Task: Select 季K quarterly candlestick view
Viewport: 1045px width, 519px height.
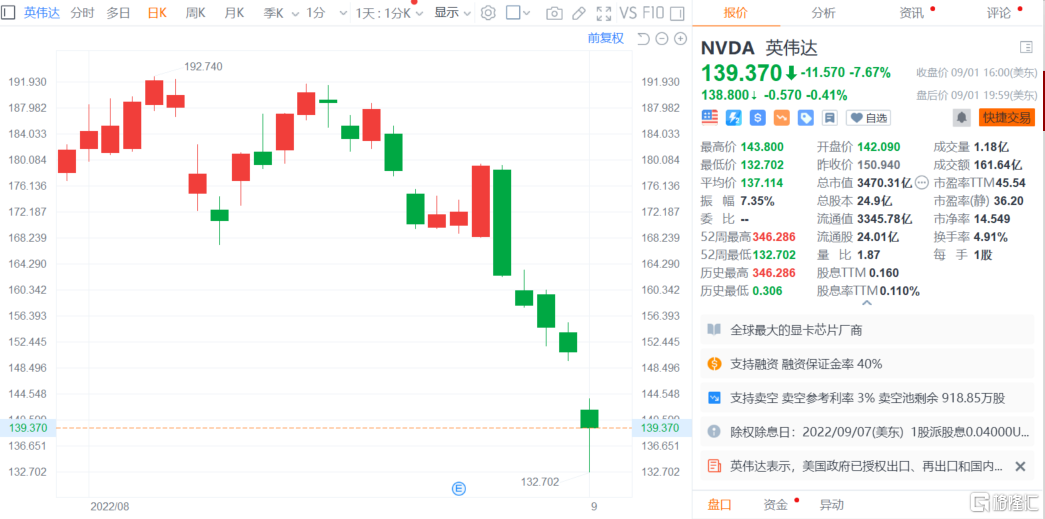Action: (x=273, y=13)
